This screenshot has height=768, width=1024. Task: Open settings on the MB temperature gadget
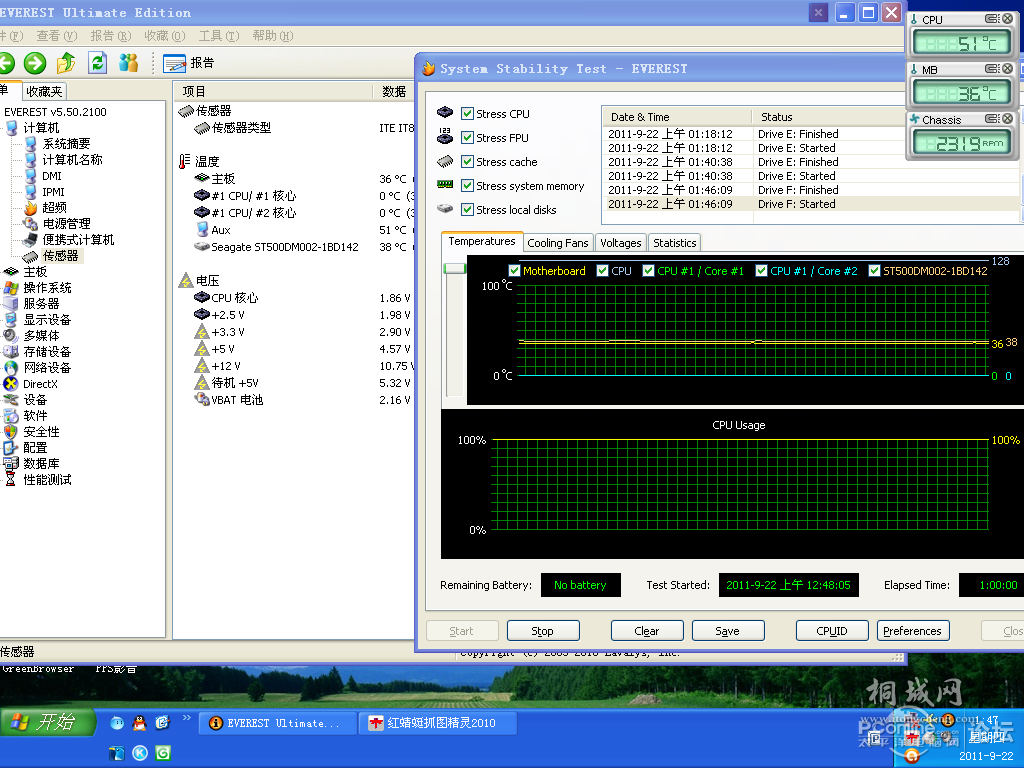pos(992,69)
